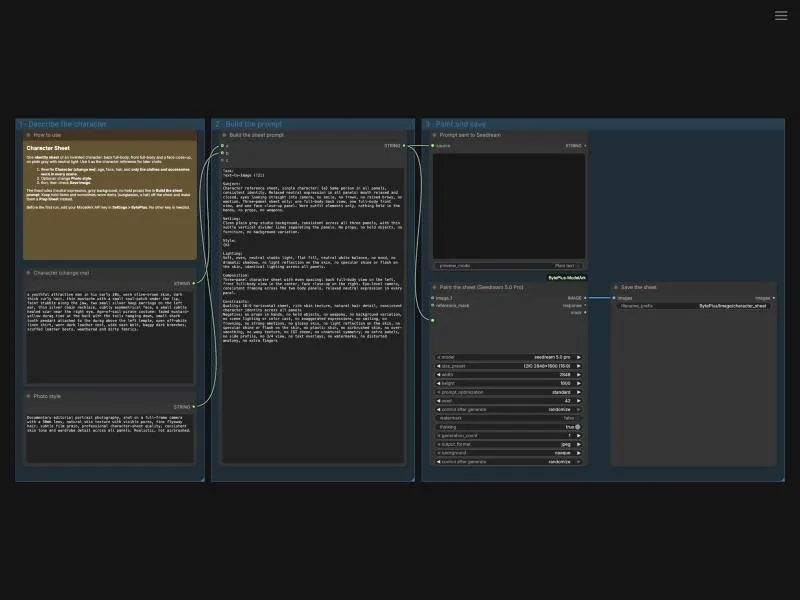Click the STRING output socket of Character node

click(x=194, y=283)
